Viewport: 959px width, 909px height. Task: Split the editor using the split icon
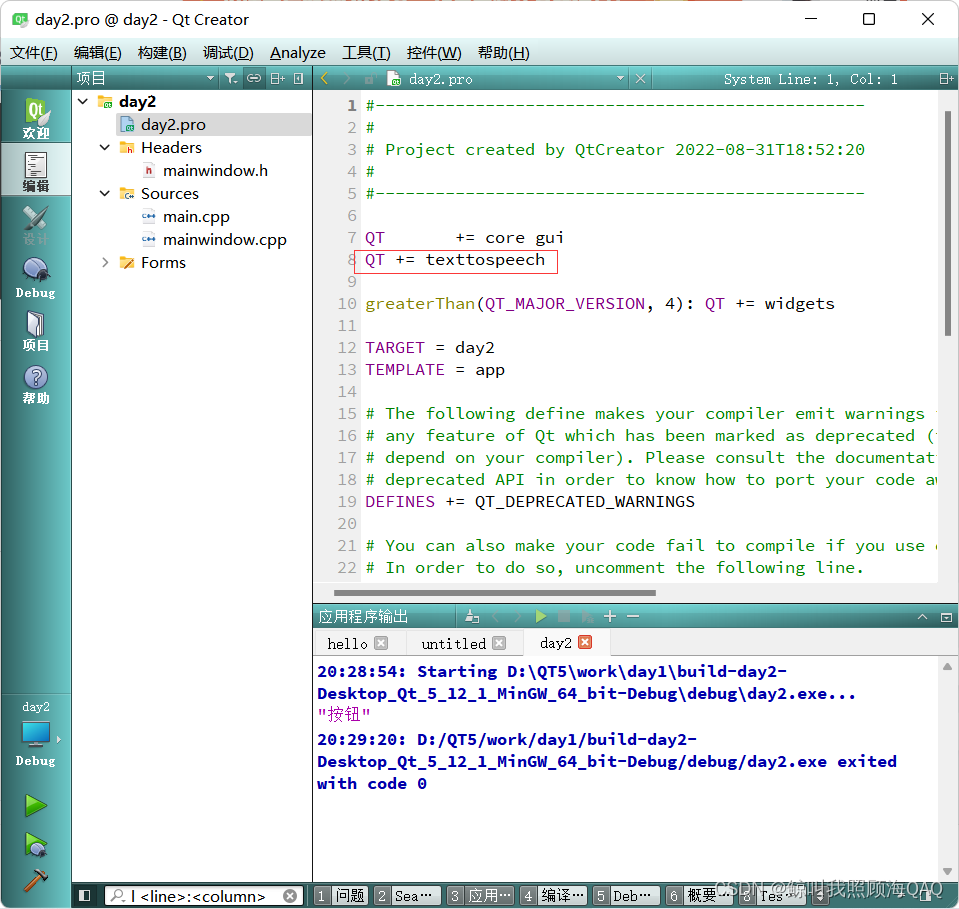(x=275, y=77)
